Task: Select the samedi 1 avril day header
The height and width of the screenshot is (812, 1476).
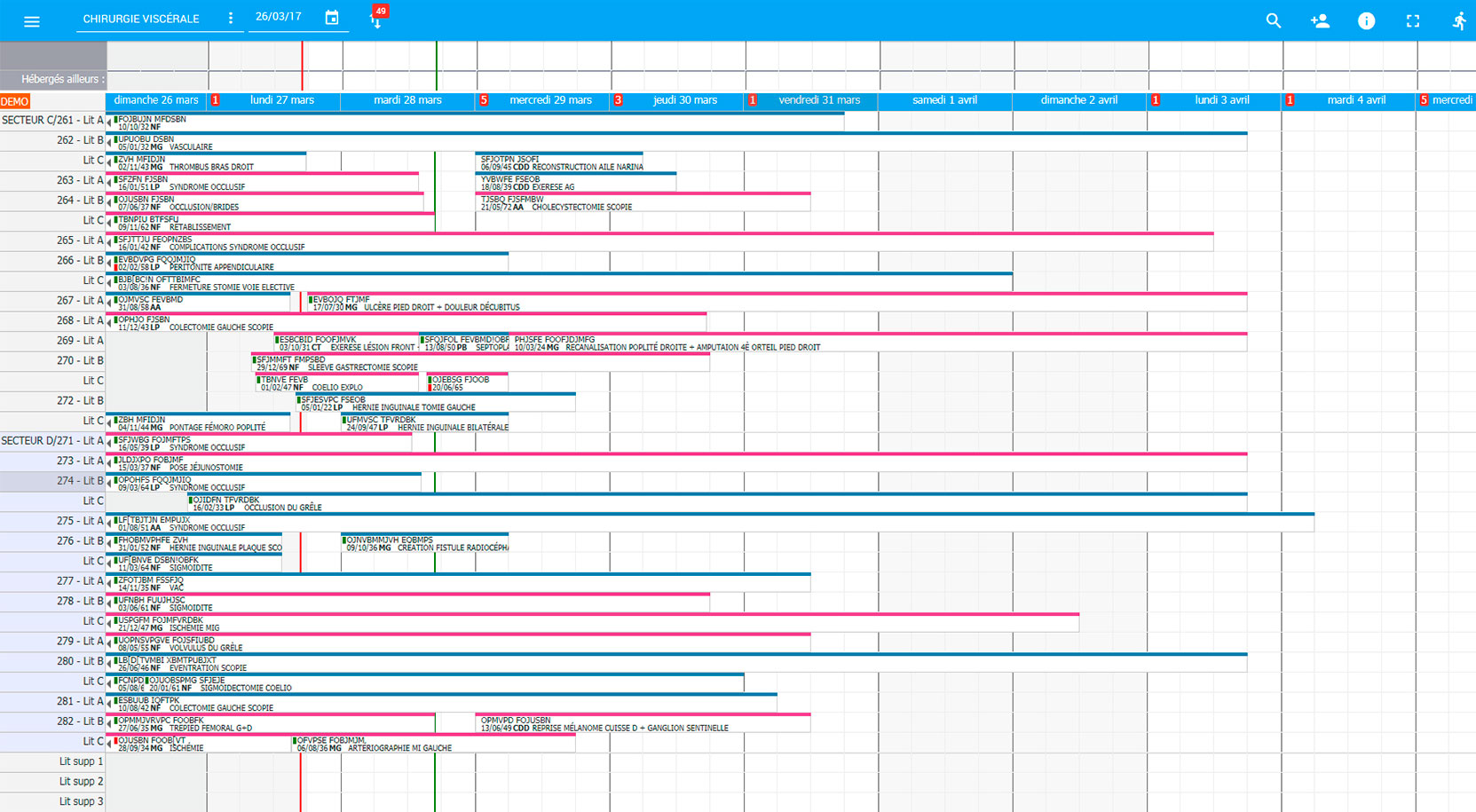Action: click(944, 100)
